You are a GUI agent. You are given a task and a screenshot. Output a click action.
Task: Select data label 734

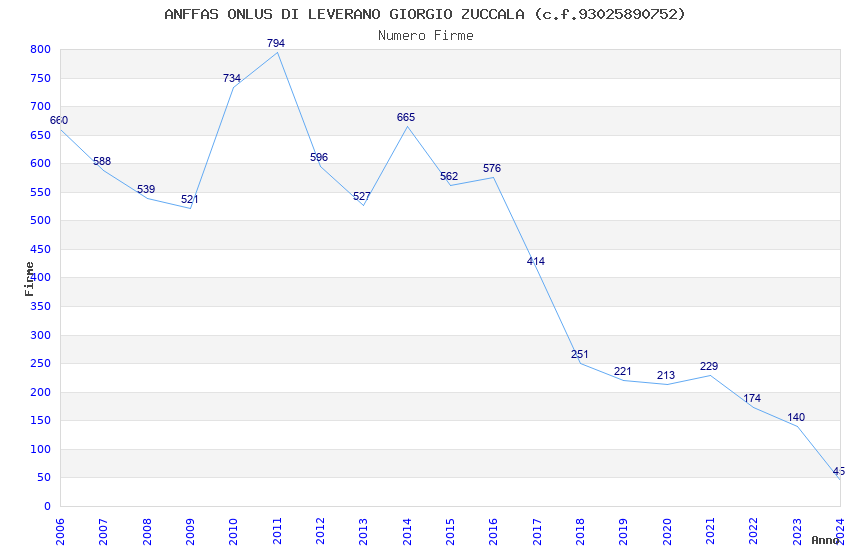click(232, 78)
